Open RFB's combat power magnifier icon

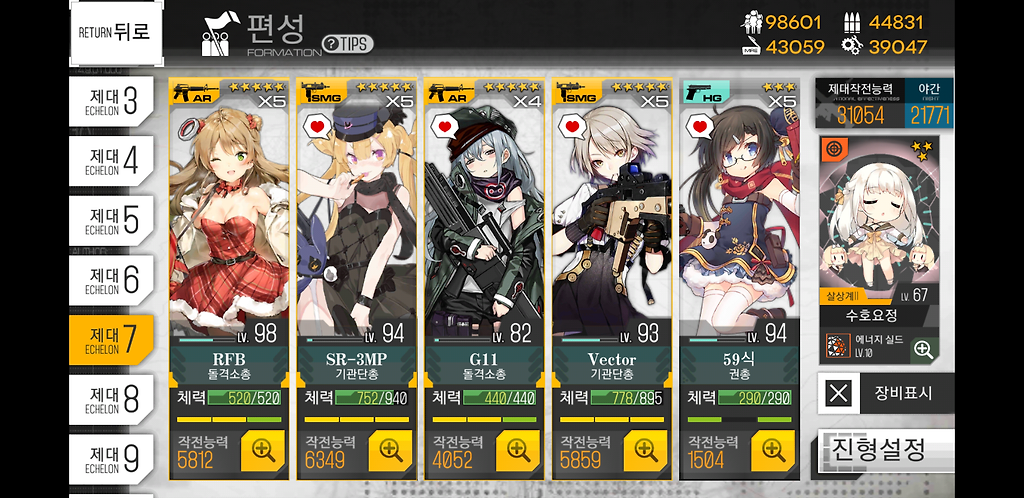click(x=263, y=450)
